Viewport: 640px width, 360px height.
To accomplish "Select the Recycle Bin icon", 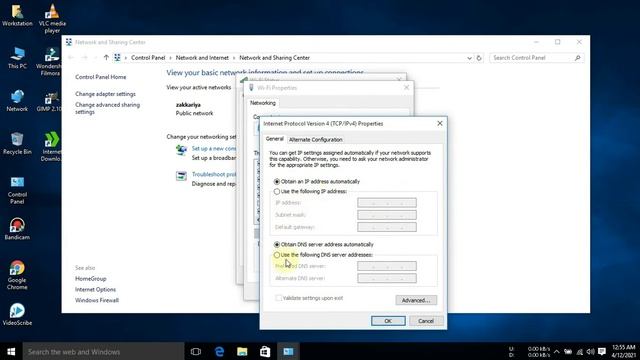I will point(17,143).
